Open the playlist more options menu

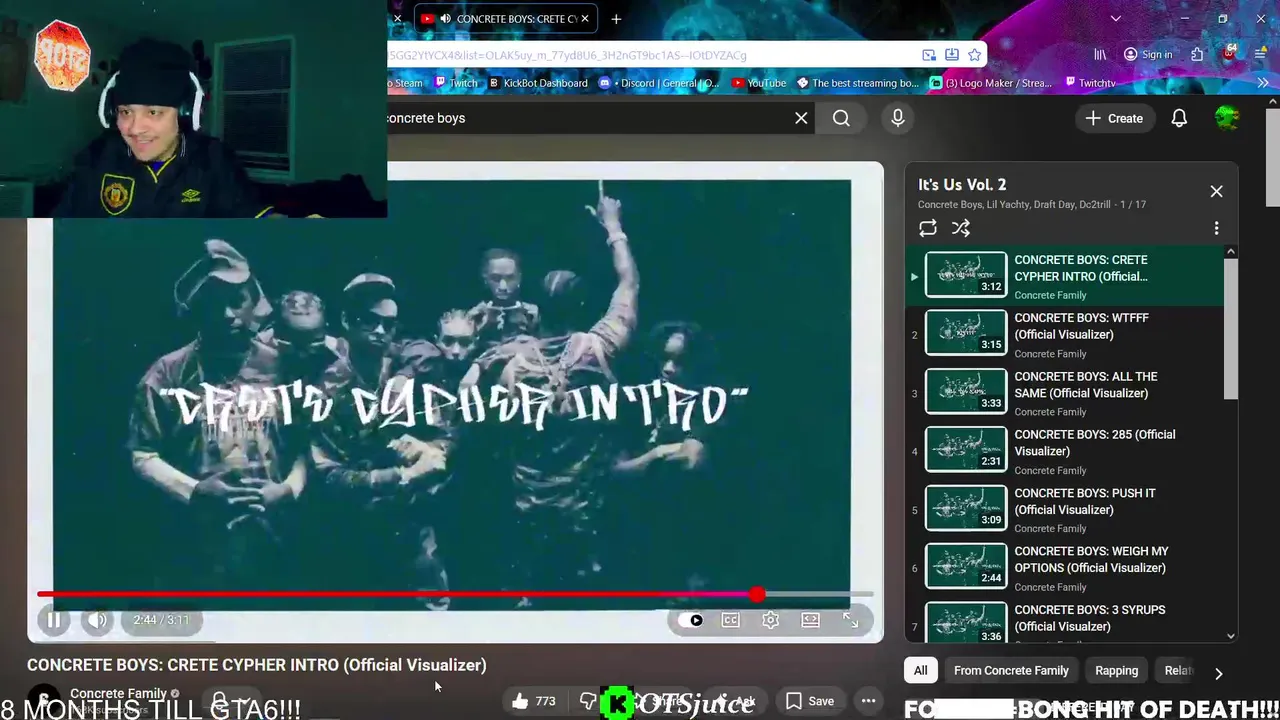click(1216, 228)
